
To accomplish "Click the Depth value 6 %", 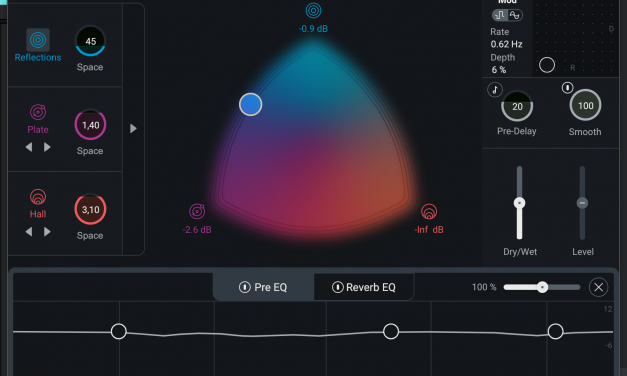I will (x=499, y=70).
